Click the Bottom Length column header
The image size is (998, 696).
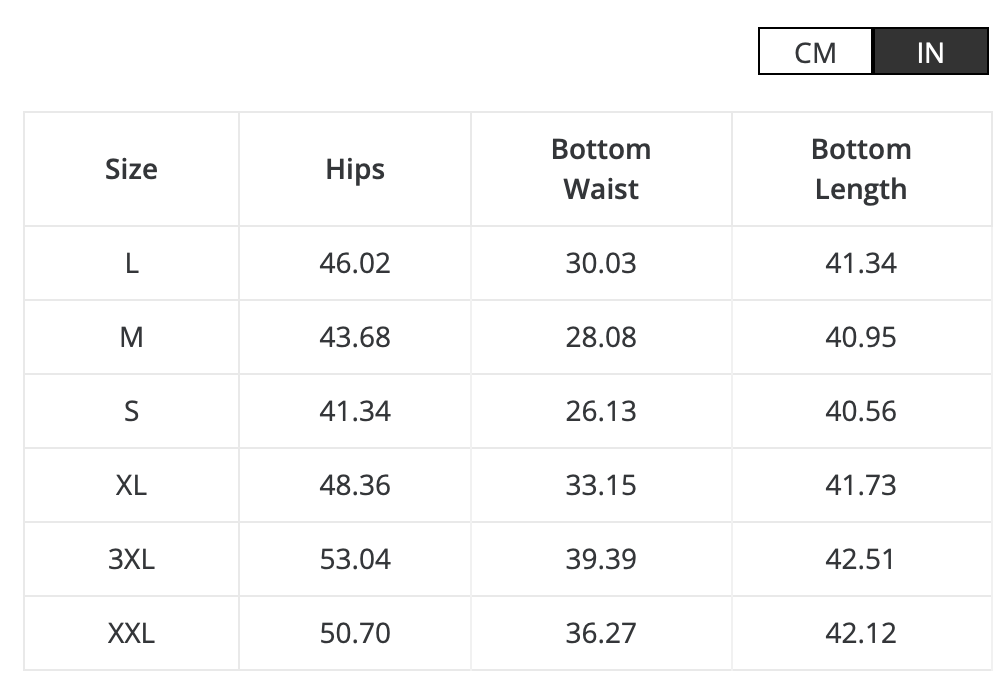861,169
